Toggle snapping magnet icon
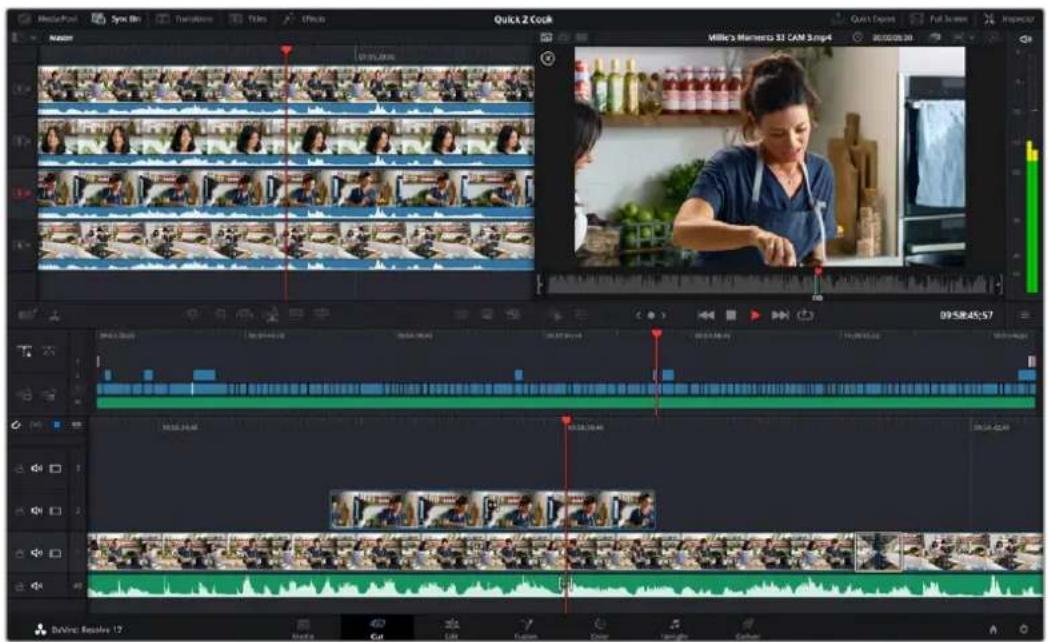1048x642 pixels. 16,425
